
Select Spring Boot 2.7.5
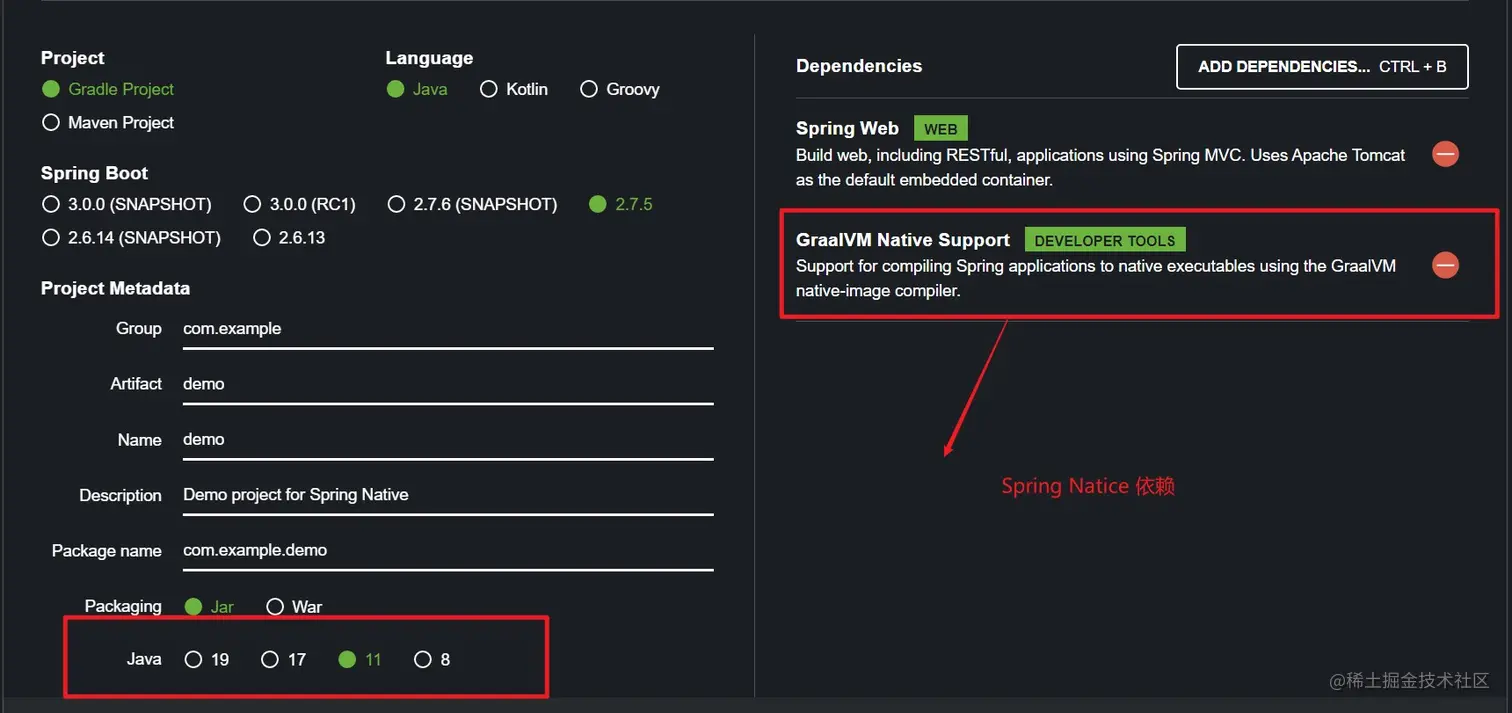click(621, 204)
